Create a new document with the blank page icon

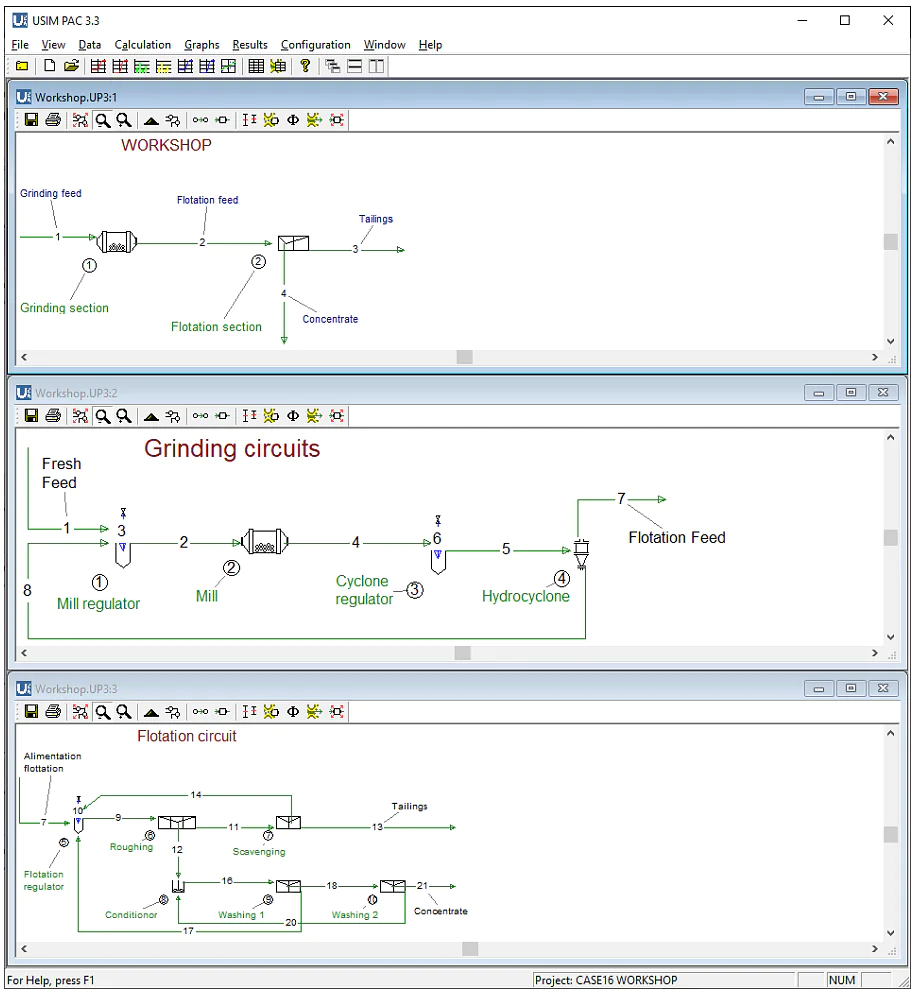pyautogui.click(x=50, y=66)
